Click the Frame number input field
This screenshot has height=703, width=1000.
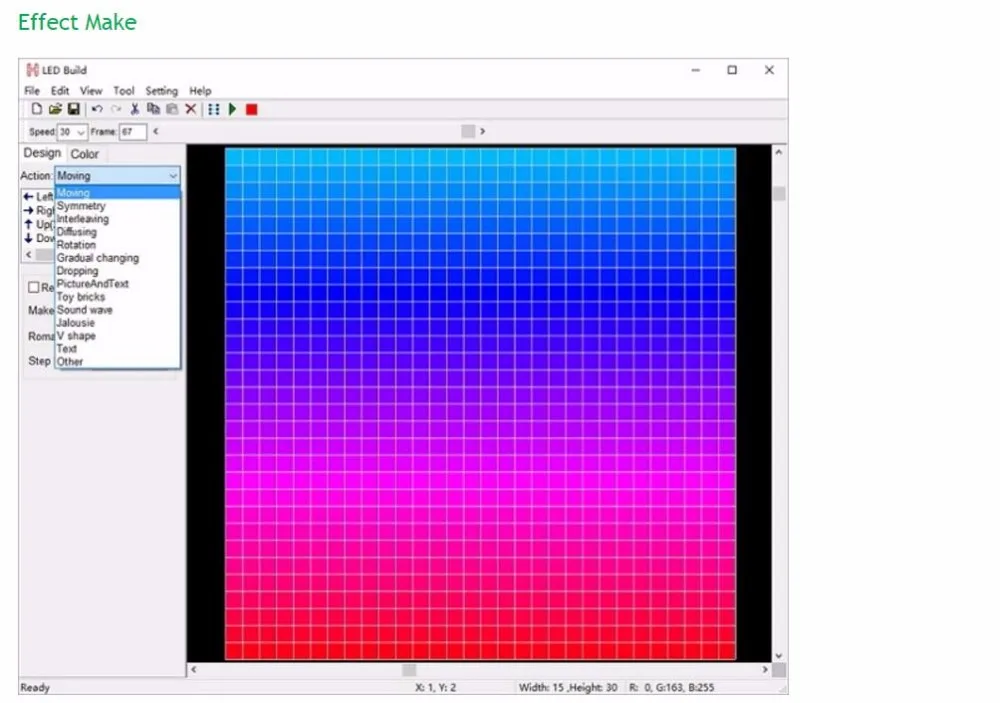coord(133,132)
